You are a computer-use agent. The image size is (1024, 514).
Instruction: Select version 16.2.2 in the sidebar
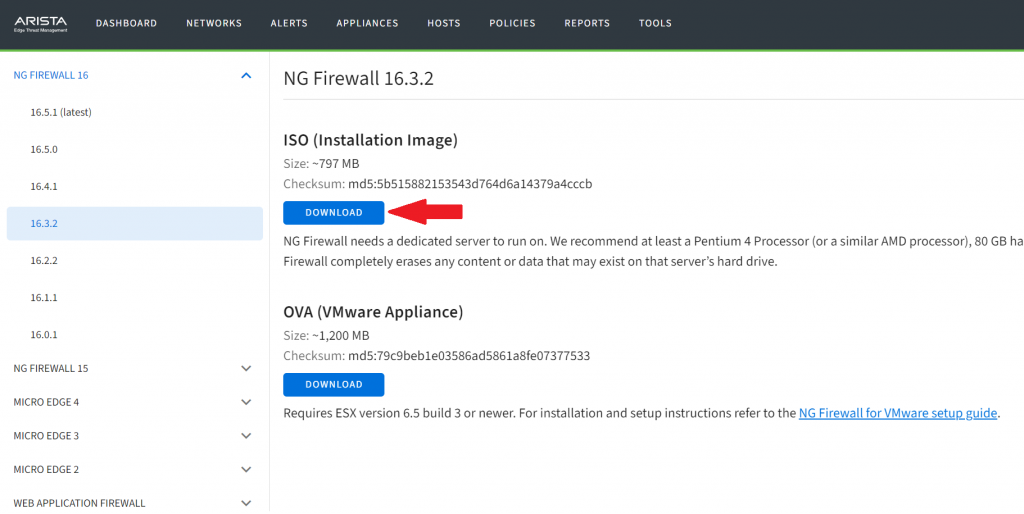pos(44,261)
